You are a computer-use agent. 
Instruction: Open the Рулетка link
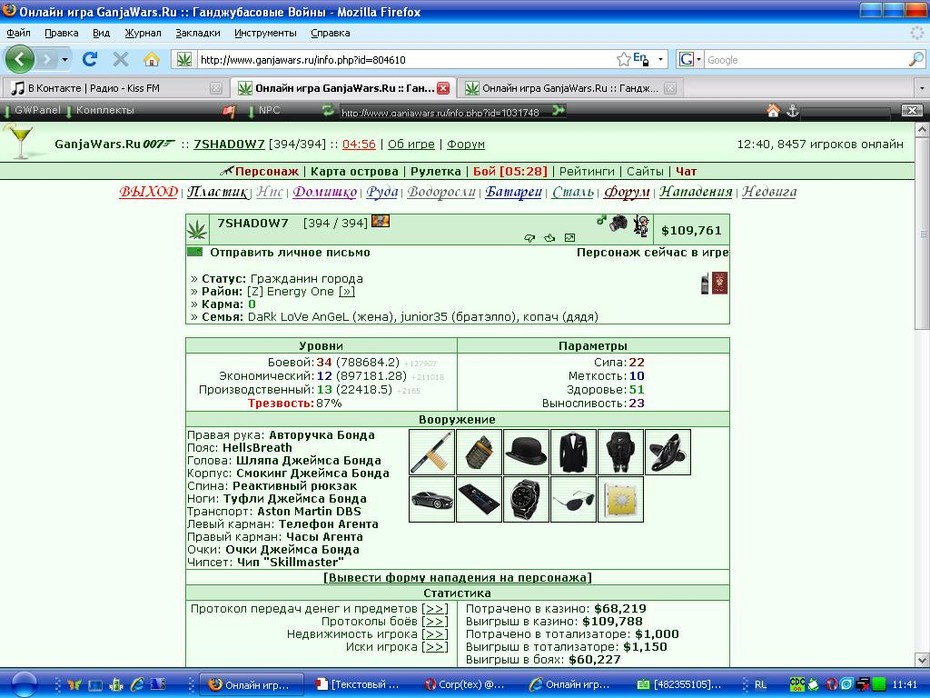click(435, 171)
